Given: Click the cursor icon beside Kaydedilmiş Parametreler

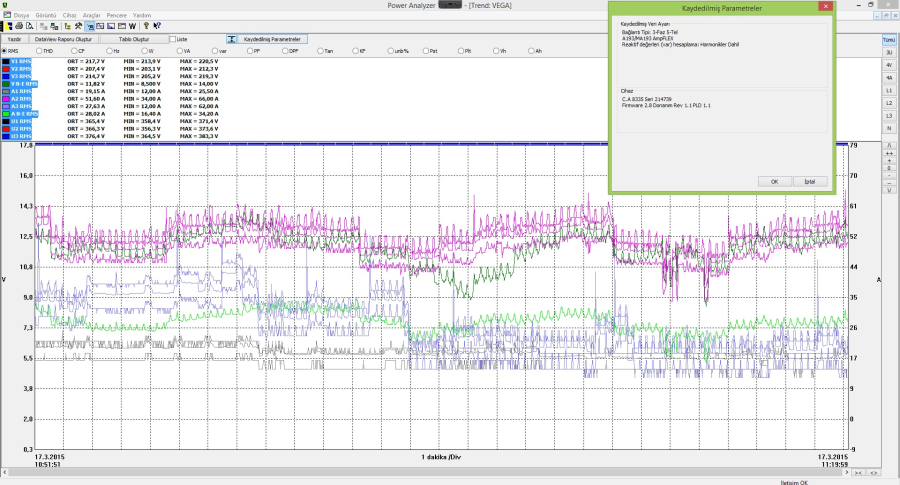Looking at the screenshot, I should pyautogui.click(x=231, y=39).
